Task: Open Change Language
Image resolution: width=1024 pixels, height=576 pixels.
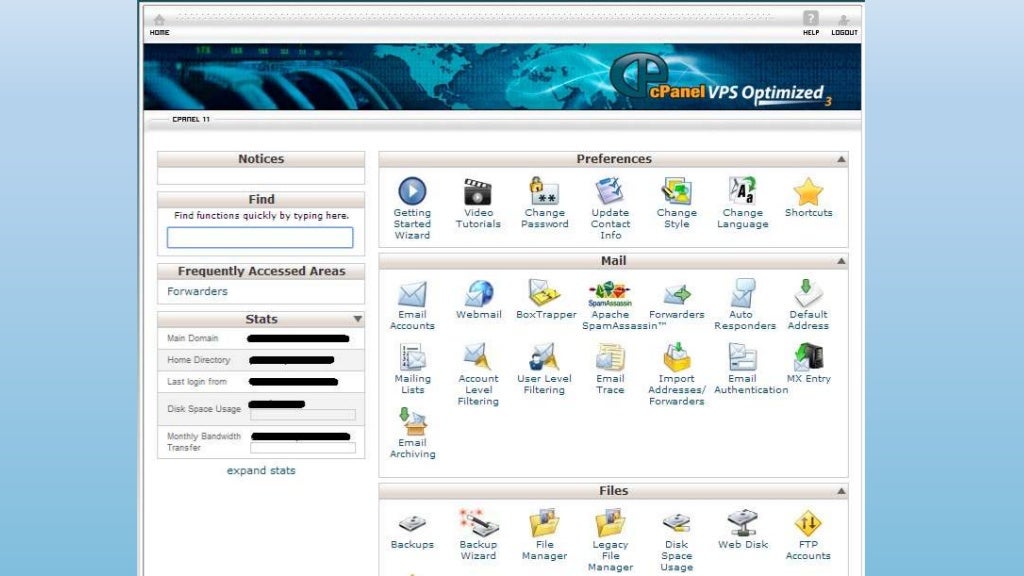Action: coord(743,202)
